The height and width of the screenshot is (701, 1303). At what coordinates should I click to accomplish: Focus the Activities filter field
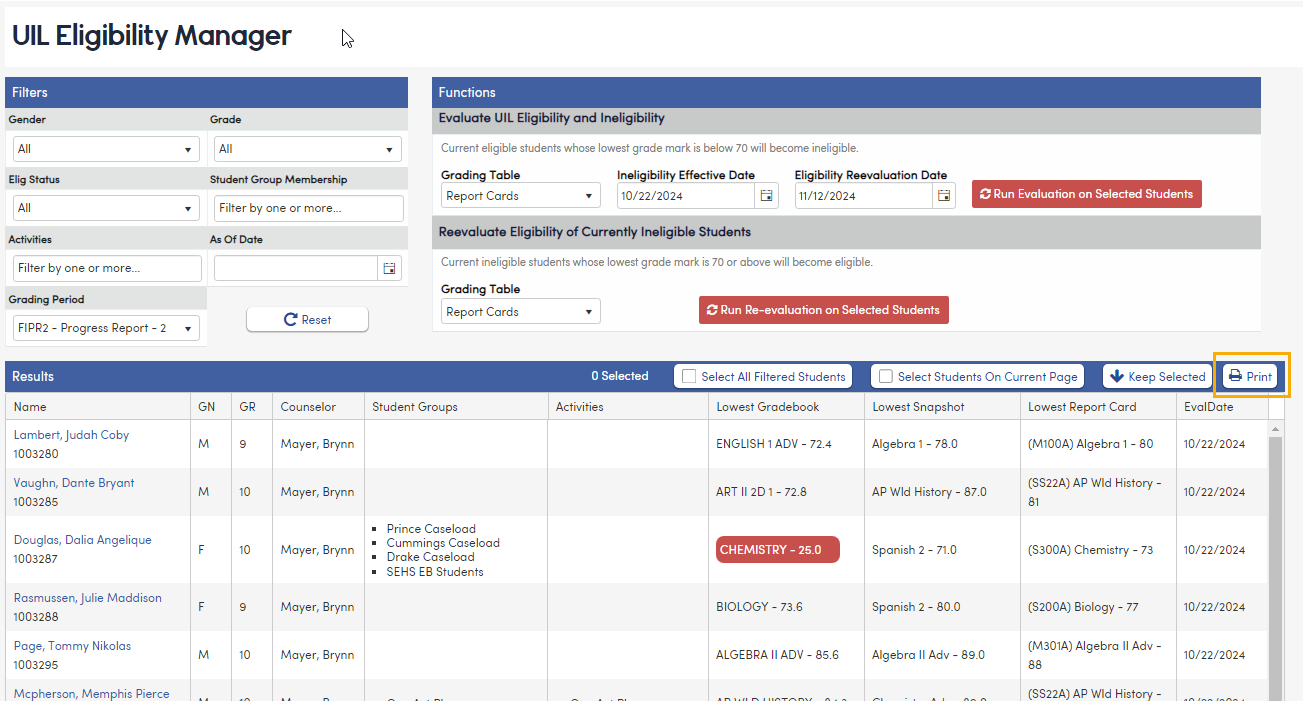[107, 268]
